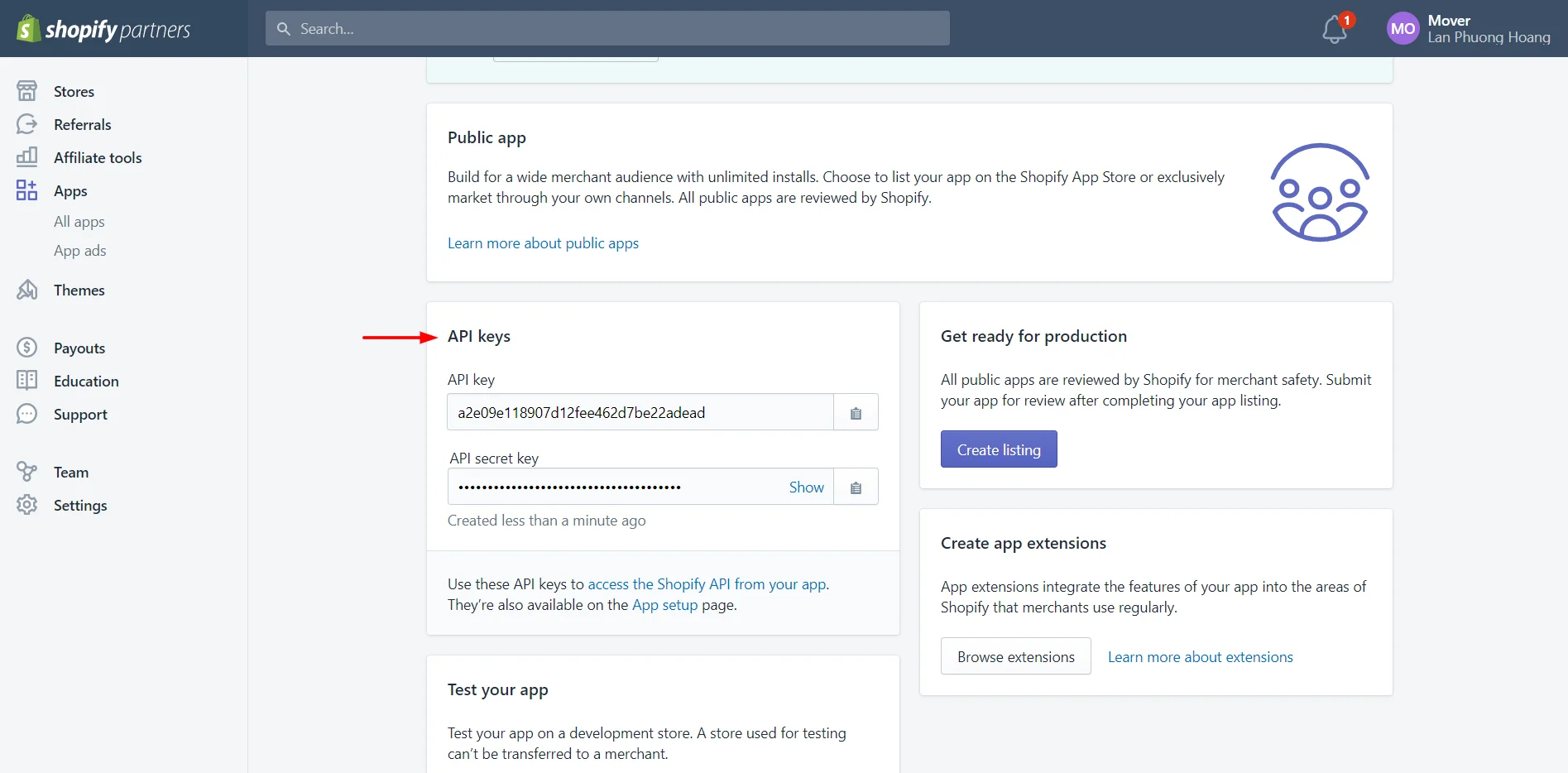The image size is (1568, 773).
Task: Copy the API secret key to clipboard
Action: pyautogui.click(x=856, y=487)
